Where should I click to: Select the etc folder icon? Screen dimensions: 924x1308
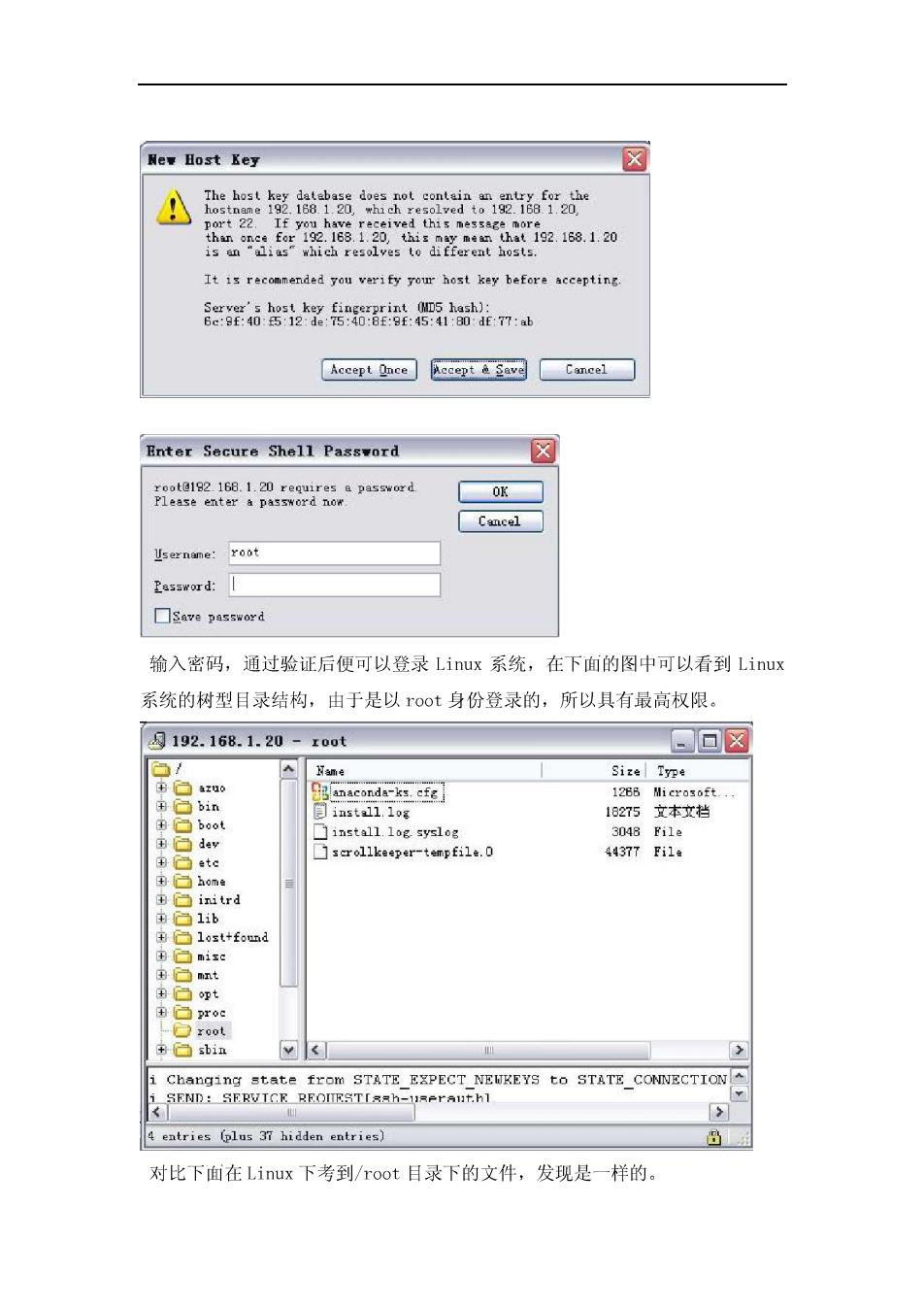click(x=182, y=863)
